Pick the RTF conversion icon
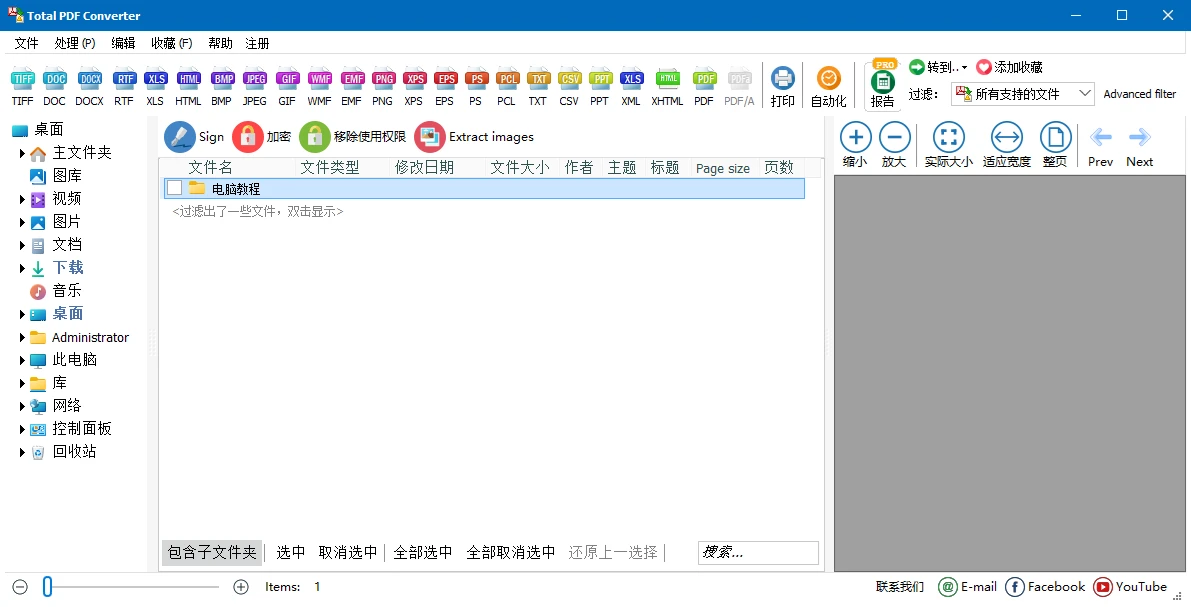1191x607 pixels. [x=124, y=86]
